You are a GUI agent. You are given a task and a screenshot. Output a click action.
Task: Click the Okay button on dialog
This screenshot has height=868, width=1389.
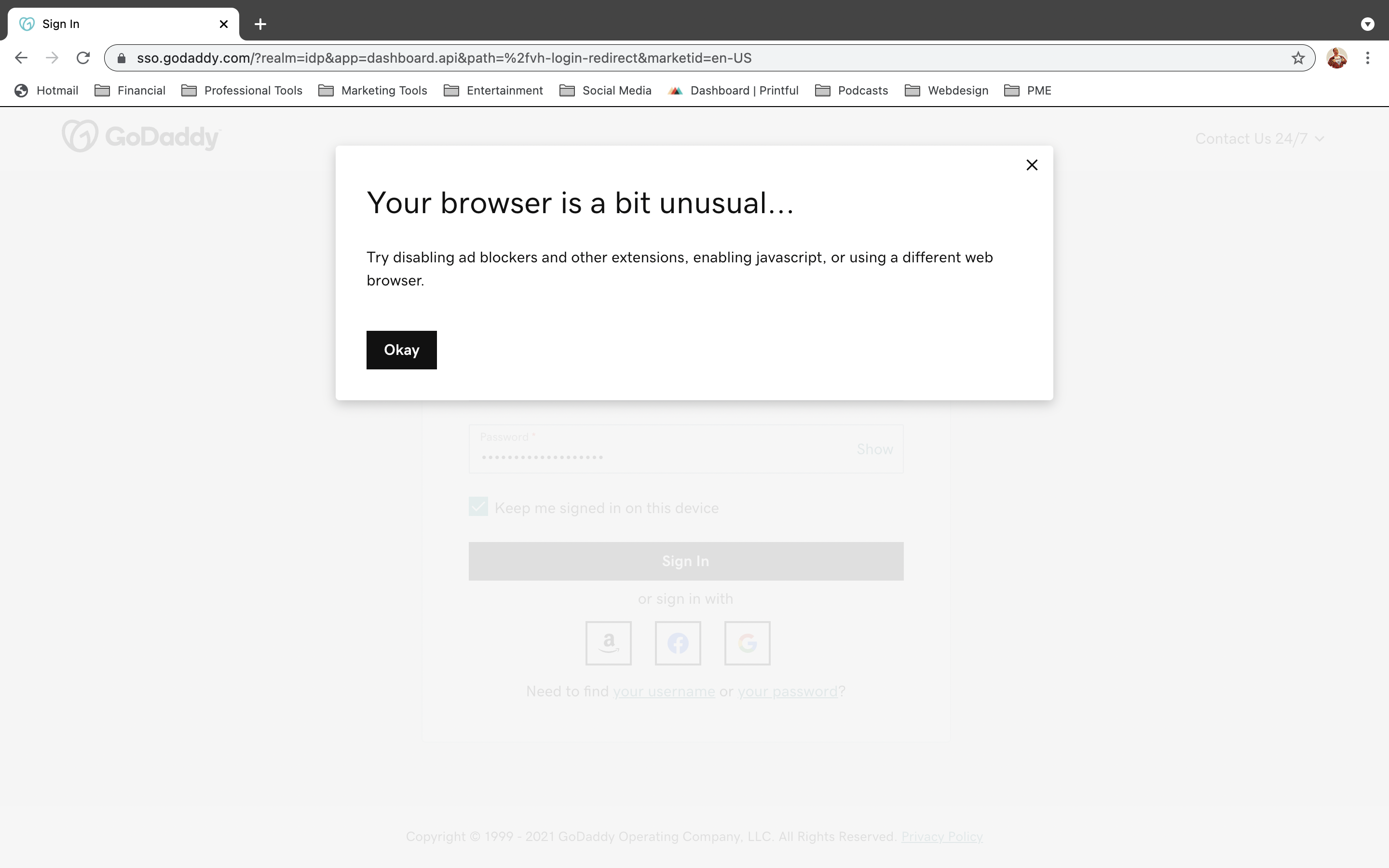point(401,350)
